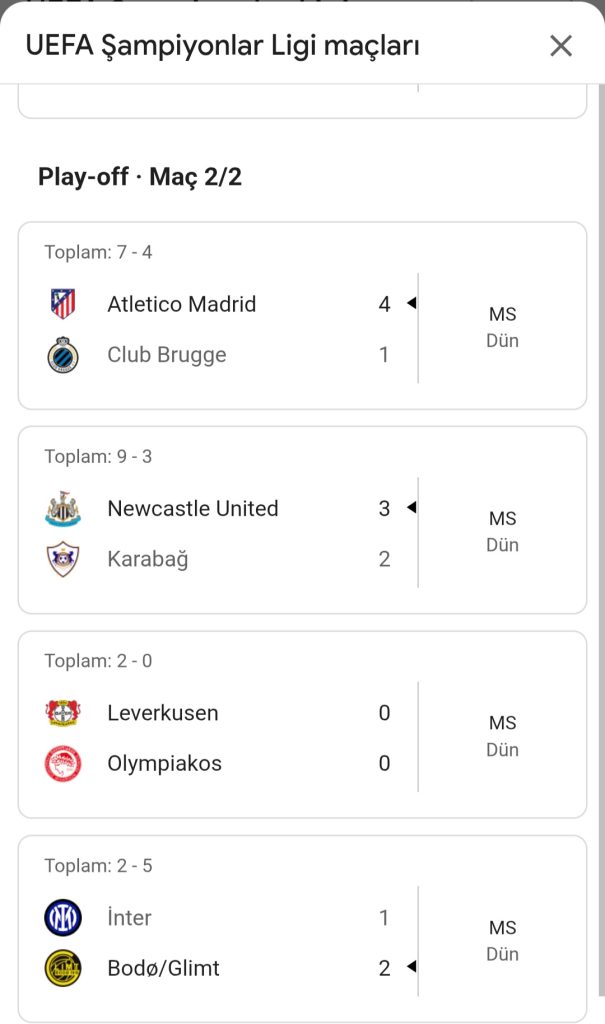The width and height of the screenshot is (605, 1024).
Task: Click the Toplam: 9 - 3 aggregate label
Action: coord(98,456)
